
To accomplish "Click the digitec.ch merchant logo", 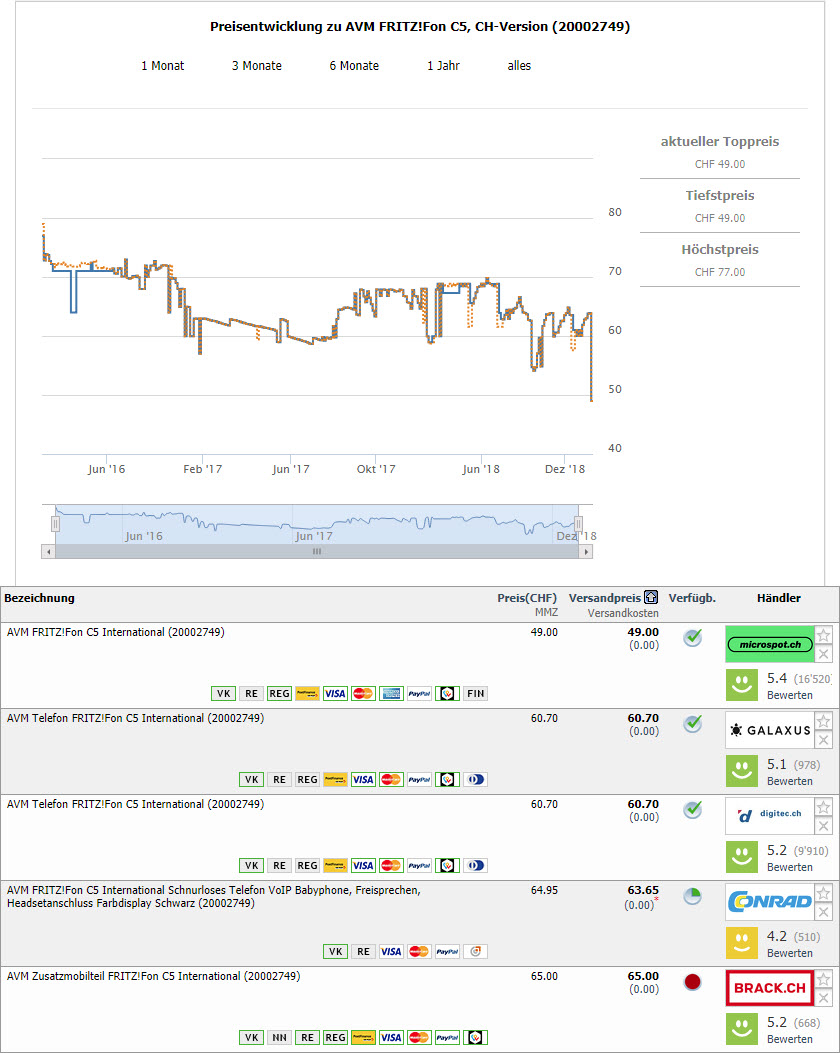I will [x=767, y=816].
